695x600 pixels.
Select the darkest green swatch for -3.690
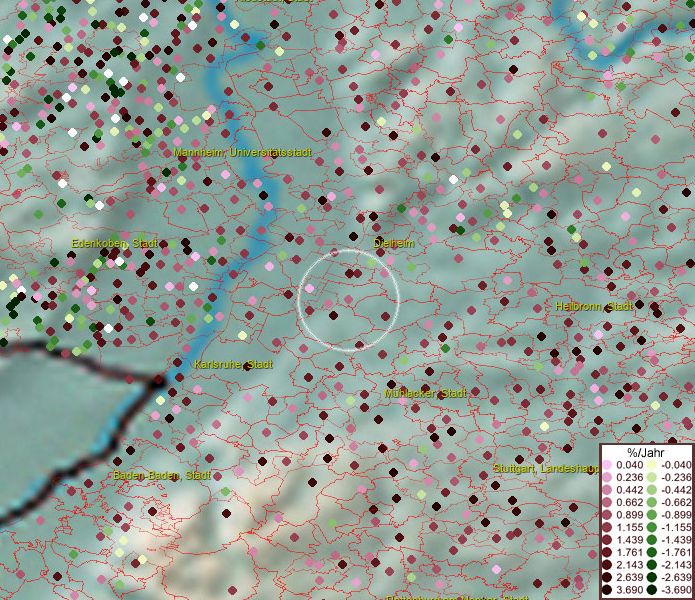(x=652, y=590)
